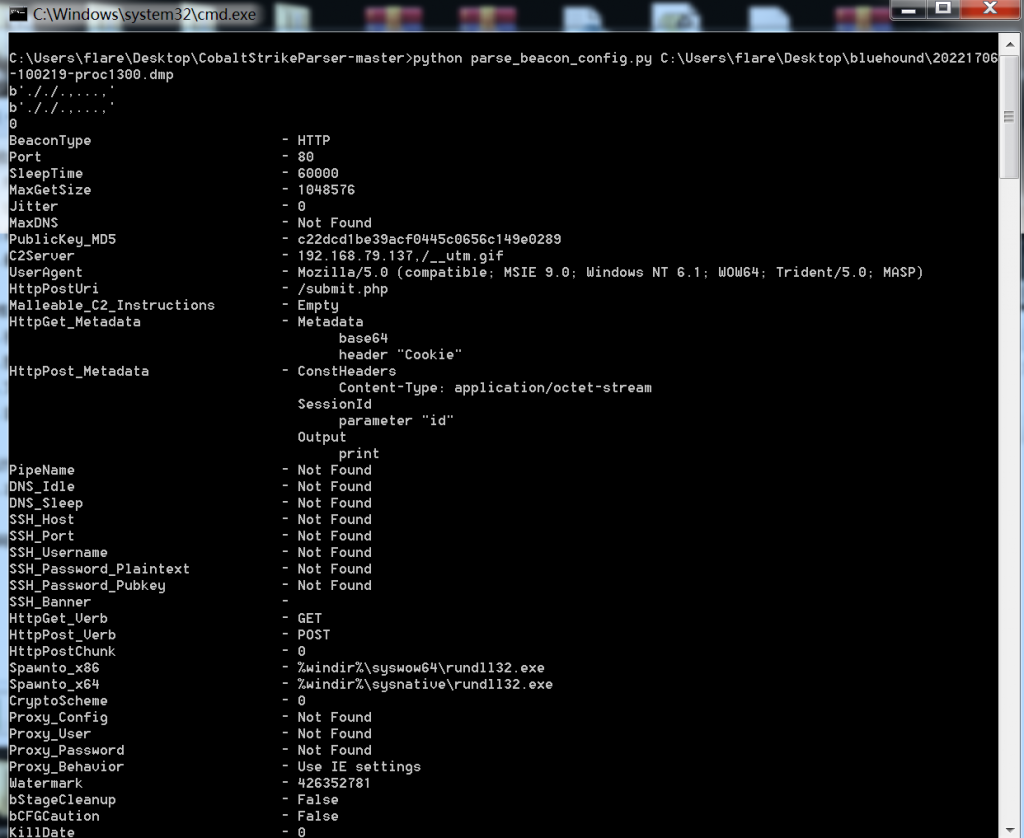Click the KillDate label

coord(42,832)
